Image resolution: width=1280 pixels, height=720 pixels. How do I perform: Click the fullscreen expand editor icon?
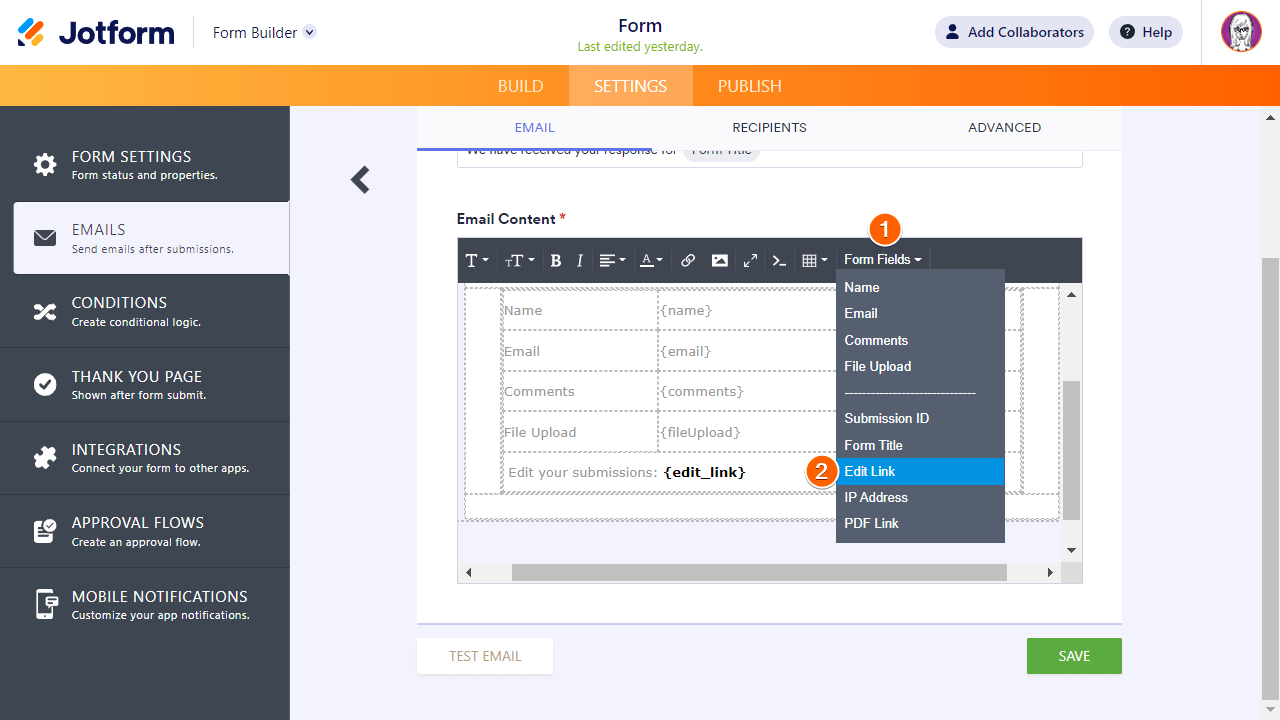click(x=750, y=260)
